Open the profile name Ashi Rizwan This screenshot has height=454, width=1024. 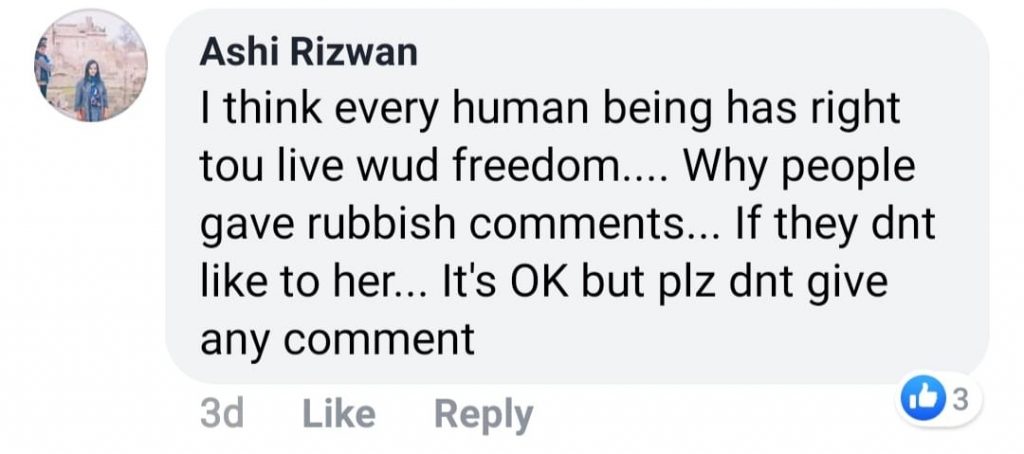click(308, 52)
